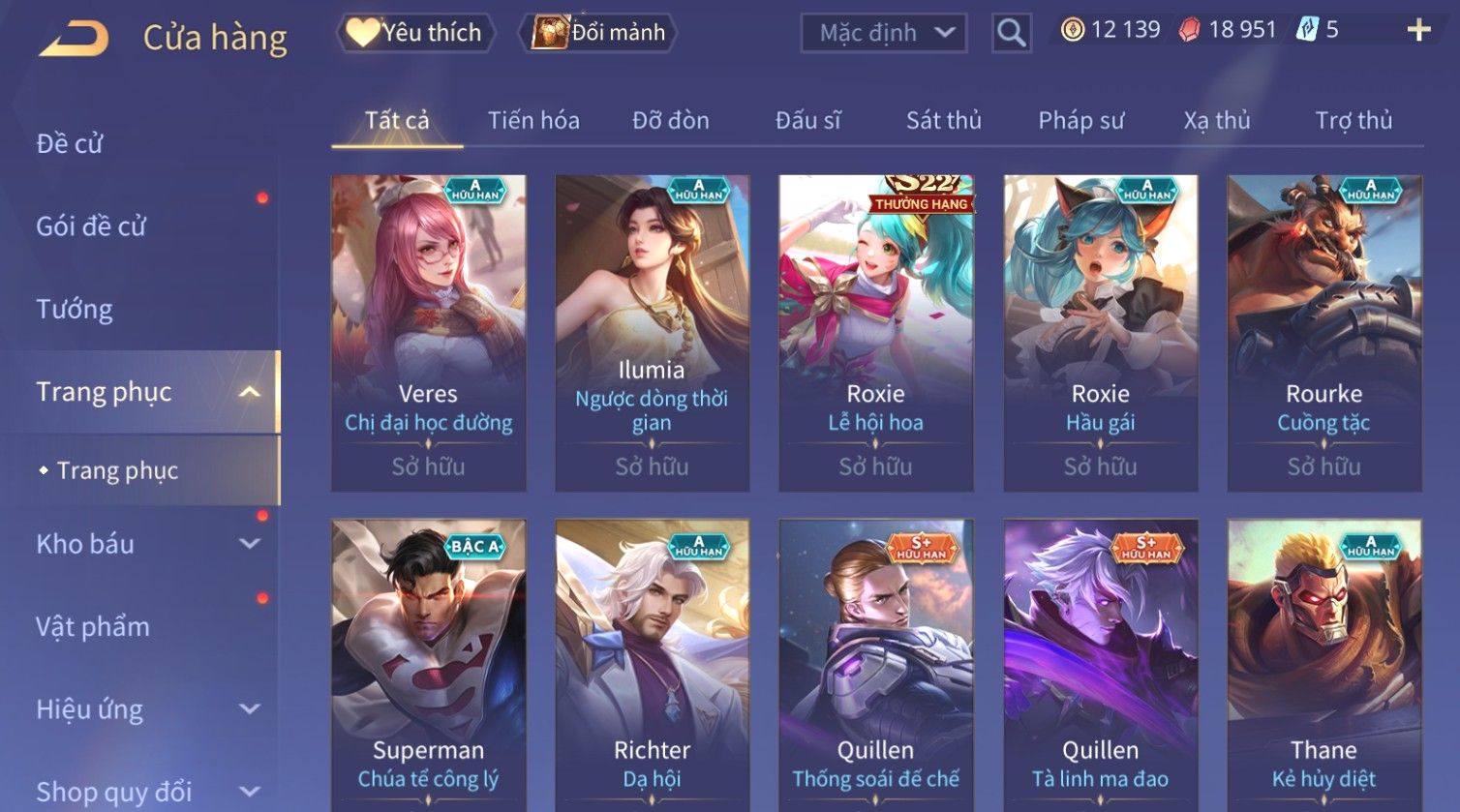This screenshot has width=1460, height=812.
Task: Collapse the Trang phục sidebar section
Action: pyautogui.click(x=249, y=392)
